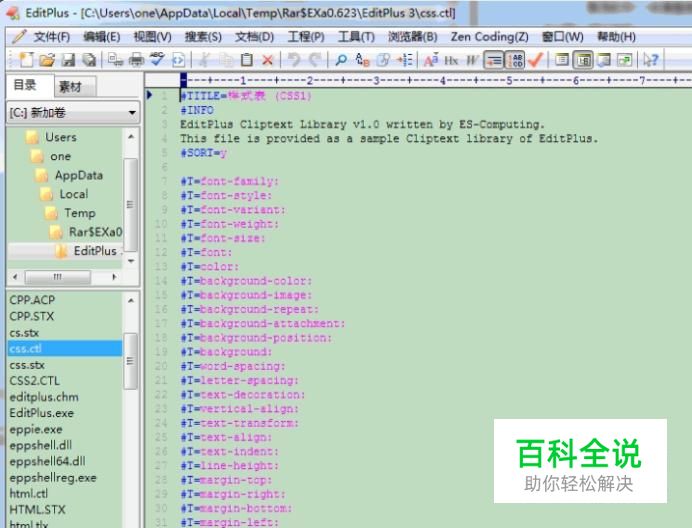Print the document with printer icon
The height and width of the screenshot is (528, 692).
pos(136,60)
